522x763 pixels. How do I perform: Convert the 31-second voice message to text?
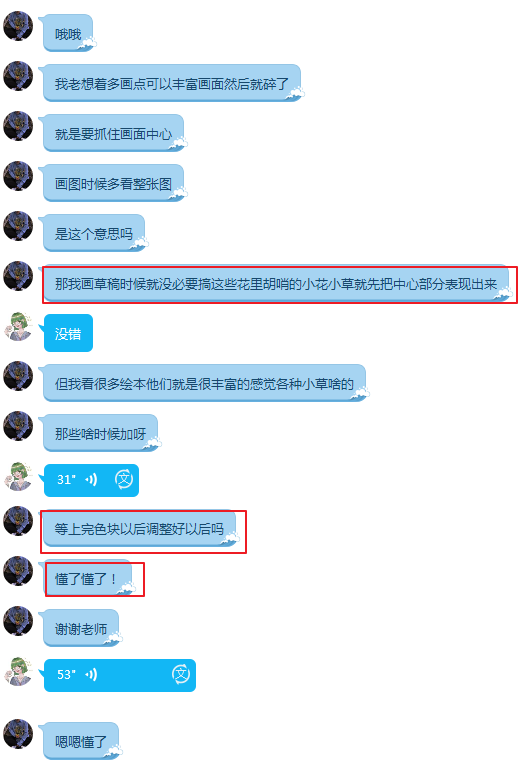(x=124, y=479)
